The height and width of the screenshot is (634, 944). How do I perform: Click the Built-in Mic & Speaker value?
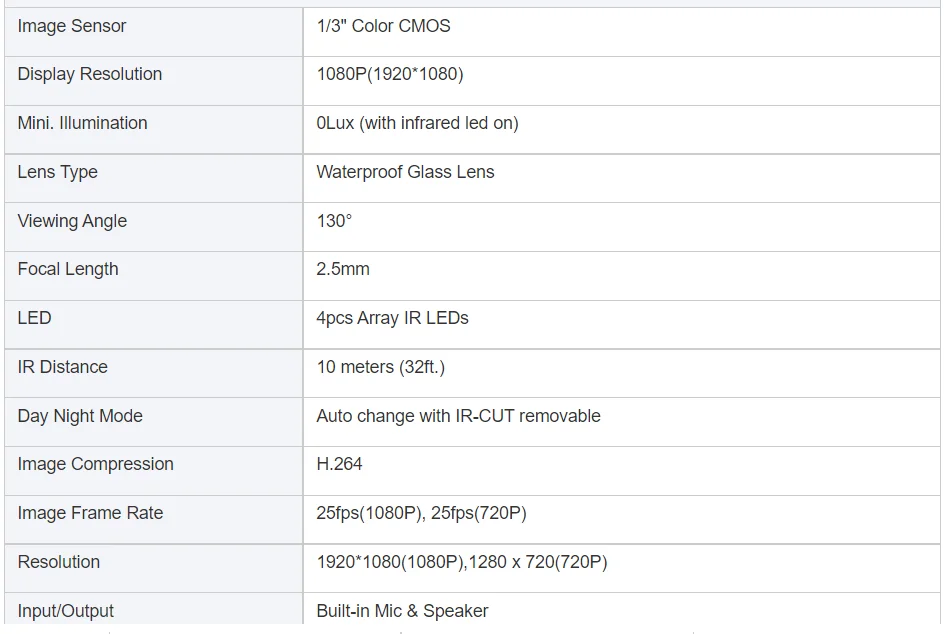(x=402, y=611)
